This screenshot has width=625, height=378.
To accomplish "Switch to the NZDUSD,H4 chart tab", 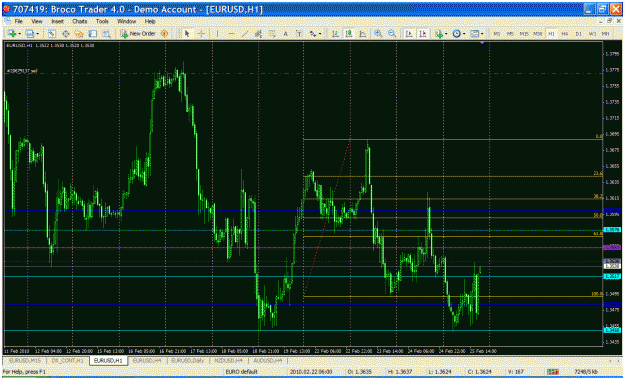I will click(x=228, y=360).
